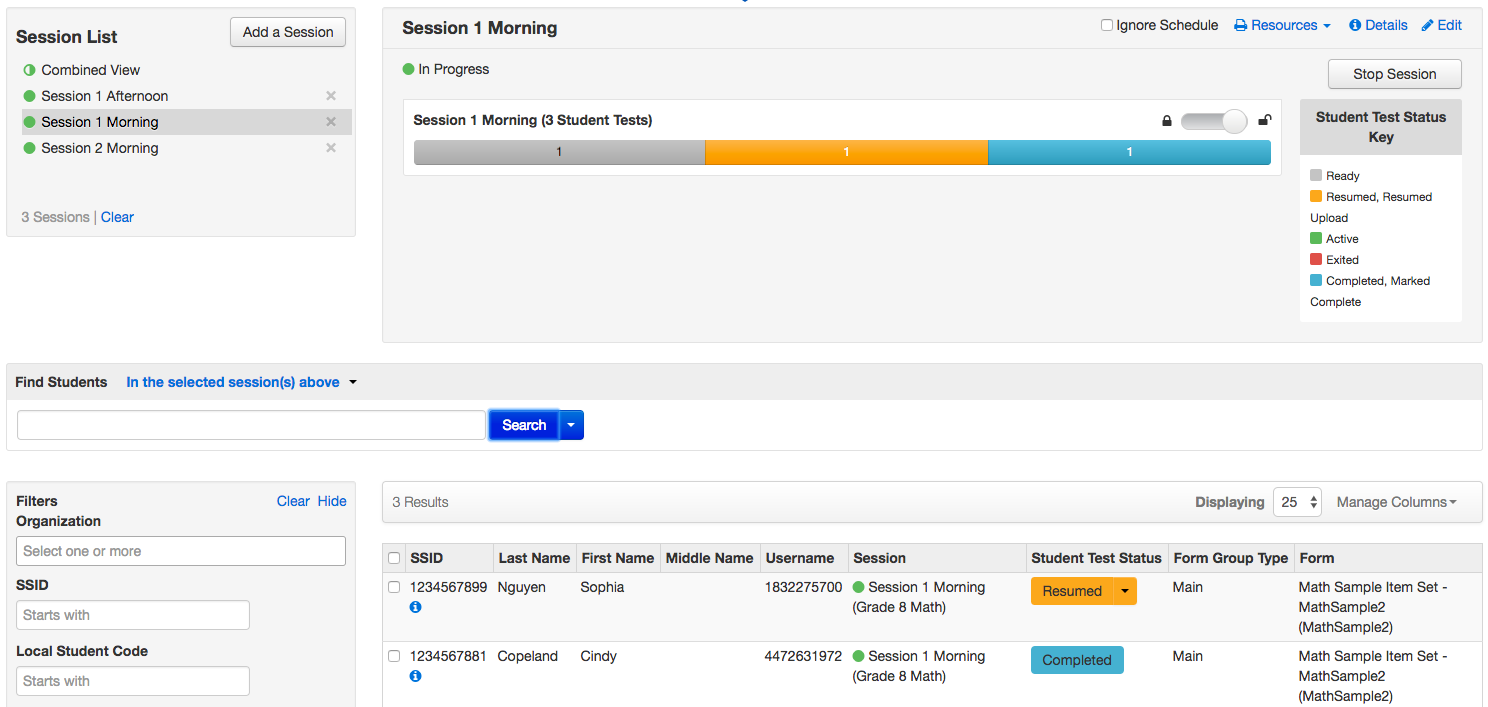The height and width of the screenshot is (707, 1488).
Task: Click the Find Students search input field
Action: (251, 425)
